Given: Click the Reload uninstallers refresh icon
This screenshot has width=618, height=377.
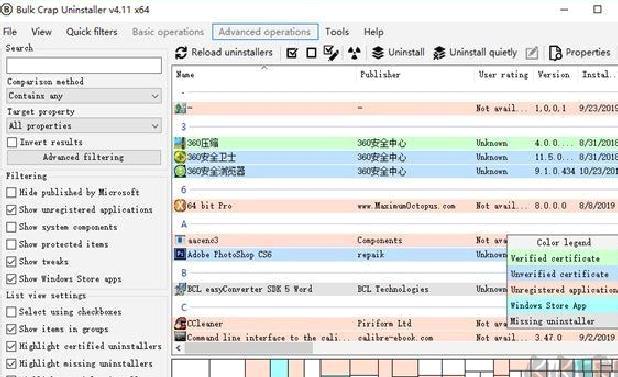Looking at the screenshot, I should coord(181,52).
